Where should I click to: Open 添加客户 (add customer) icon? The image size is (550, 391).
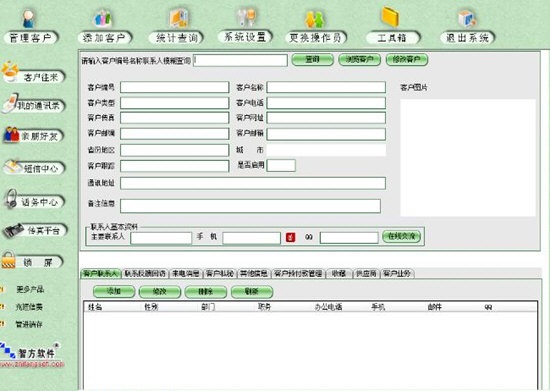click(103, 19)
